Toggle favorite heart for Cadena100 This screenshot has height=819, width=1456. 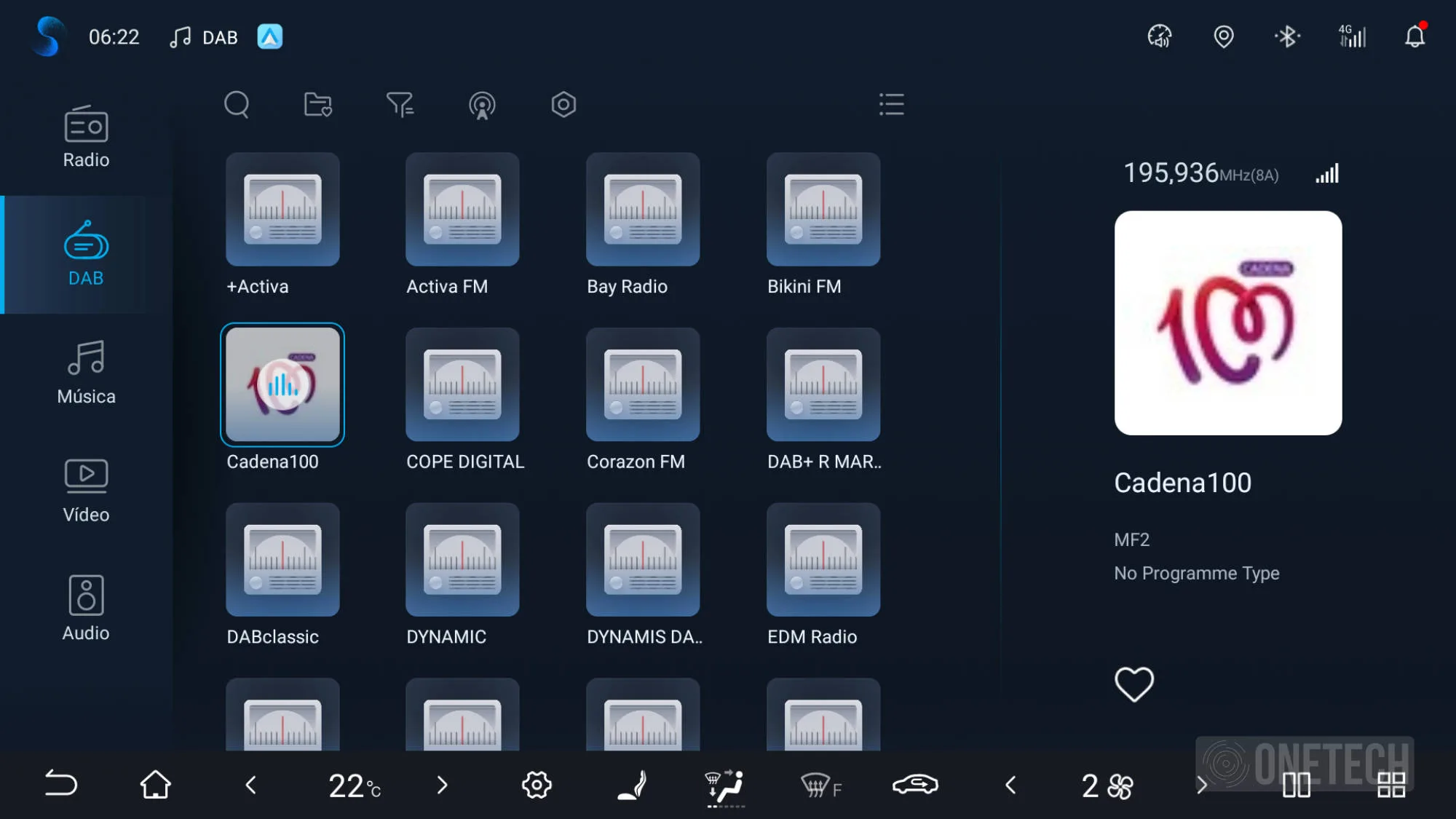pyautogui.click(x=1133, y=684)
